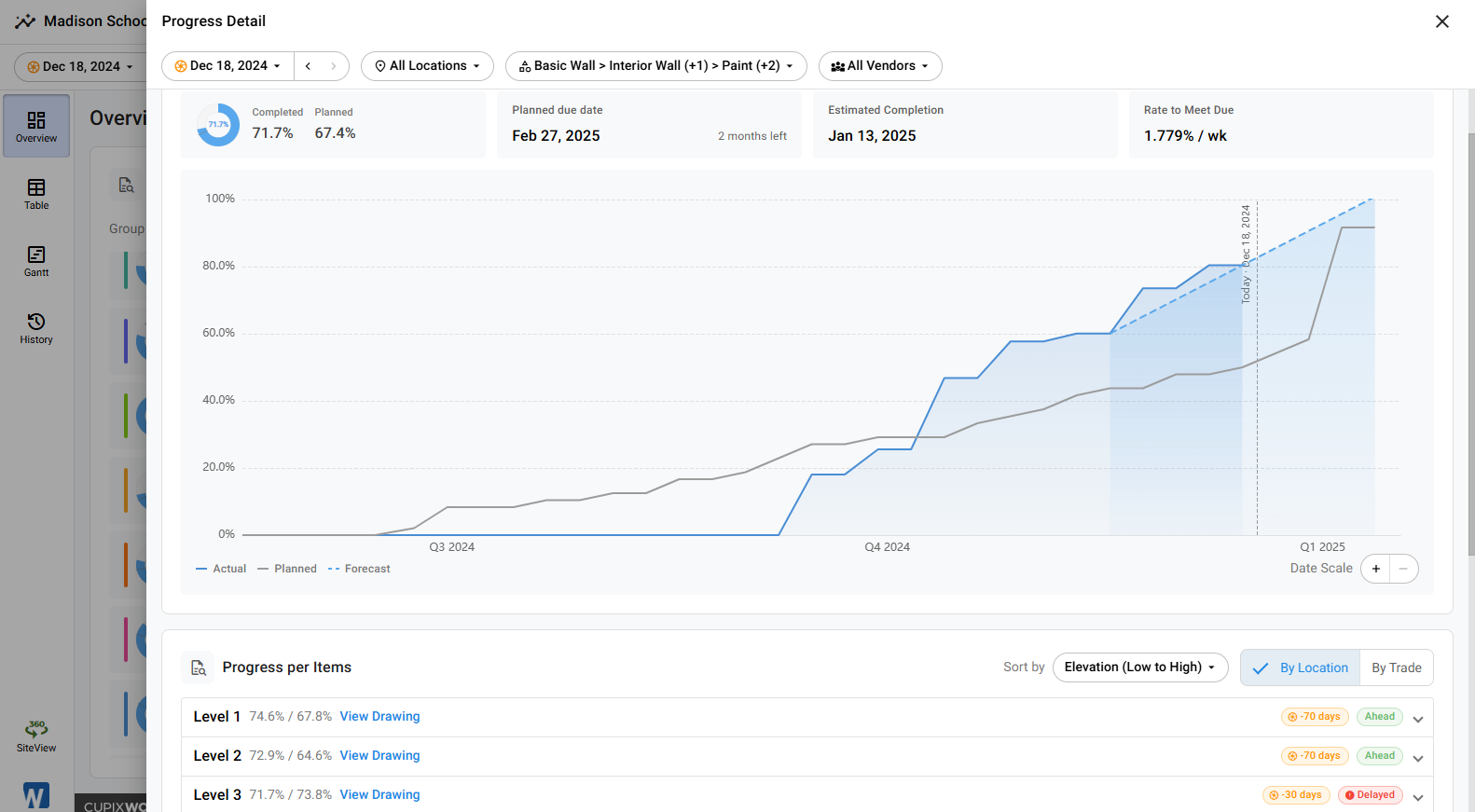Screen dimensions: 1475x812
Task: Open the All Locations dropdown
Action: click(x=427, y=66)
